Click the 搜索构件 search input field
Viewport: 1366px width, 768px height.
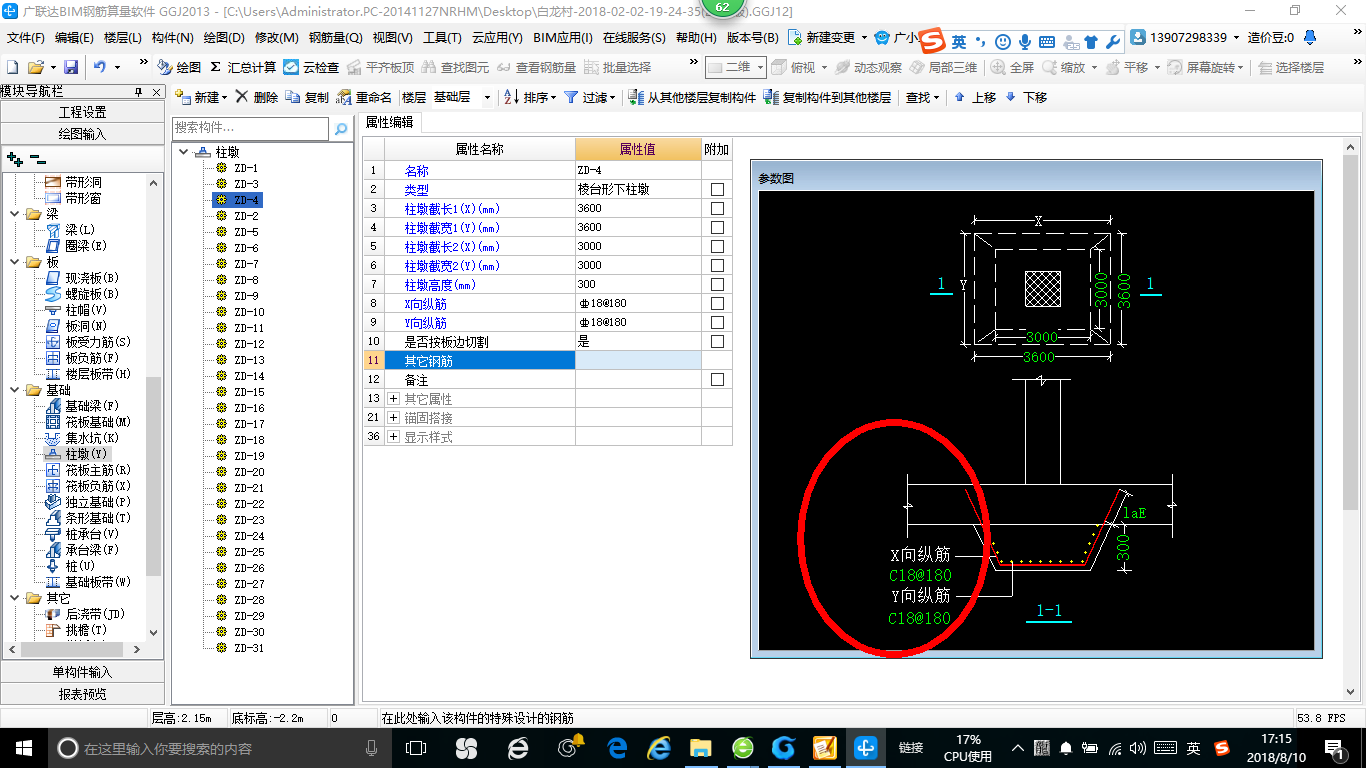(x=250, y=129)
